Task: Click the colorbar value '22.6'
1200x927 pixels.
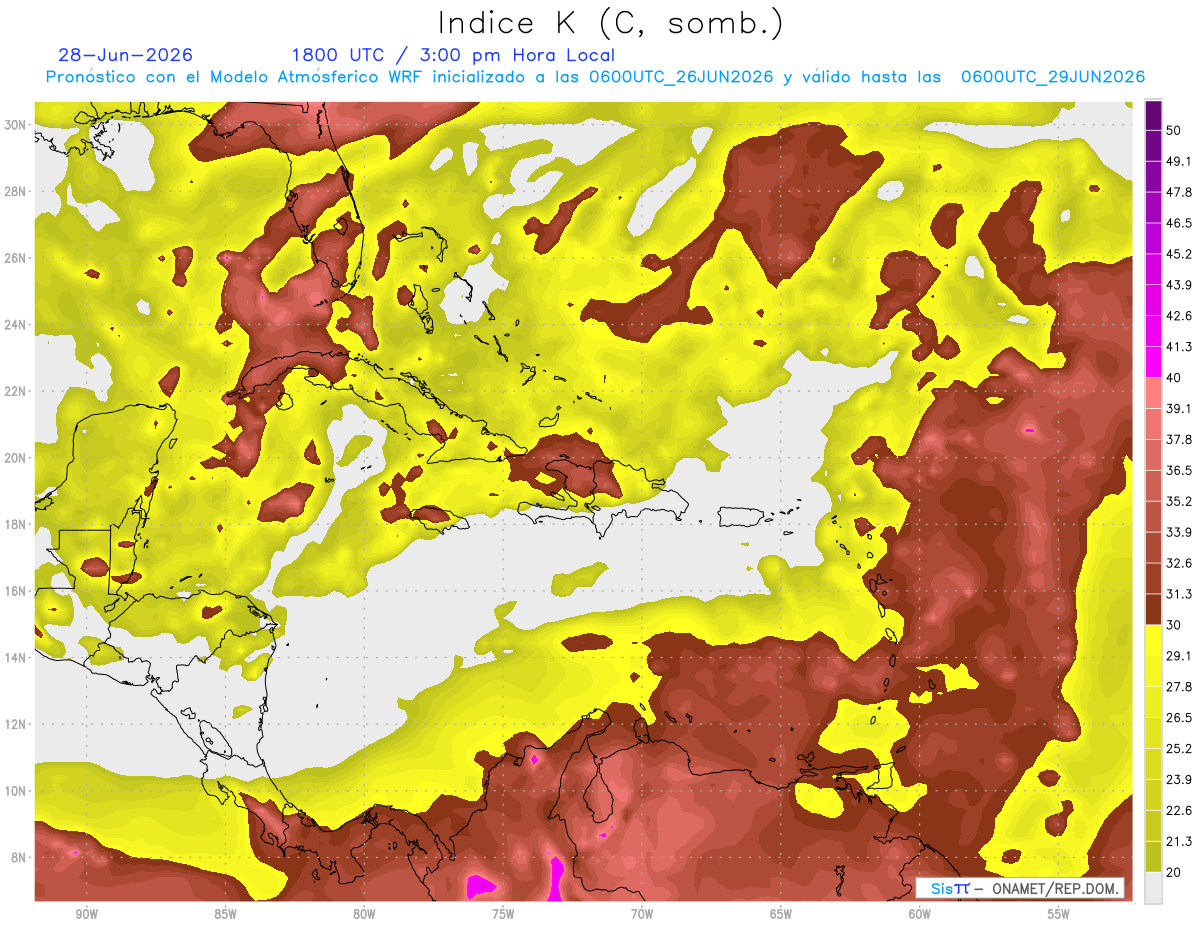Action: [x=1178, y=811]
